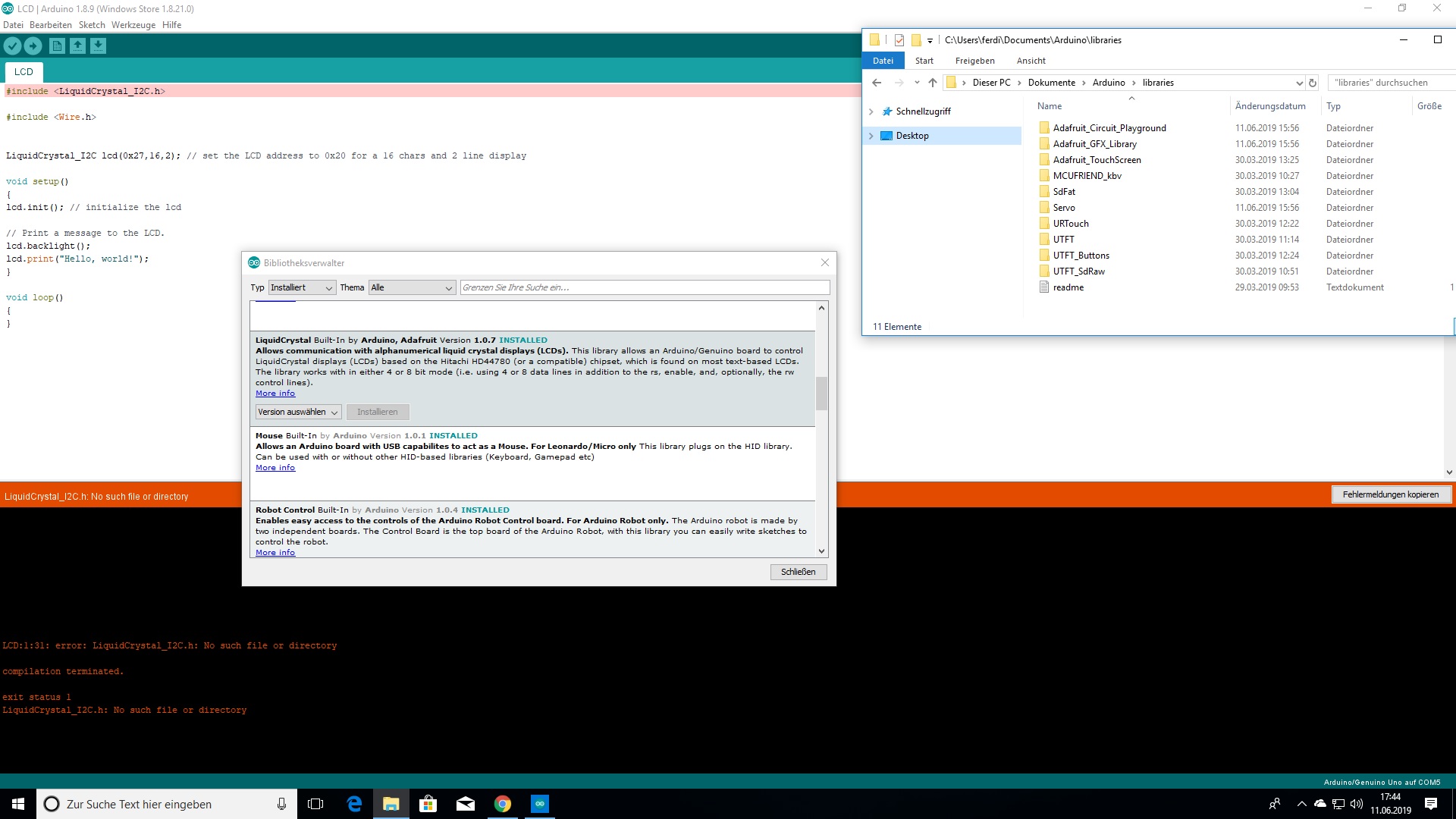Click the Windows taskbar search box
This screenshot has height=819, width=1456.
(166, 804)
